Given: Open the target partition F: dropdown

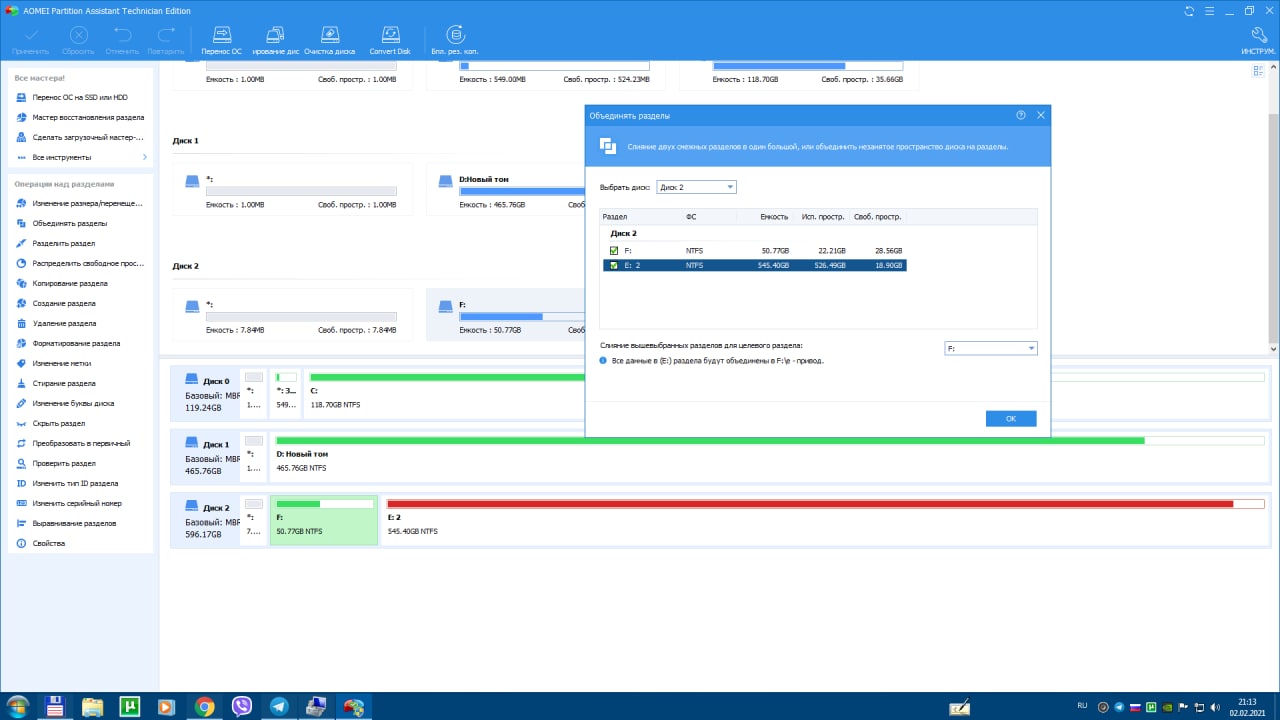Looking at the screenshot, I should tap(991, 348).
